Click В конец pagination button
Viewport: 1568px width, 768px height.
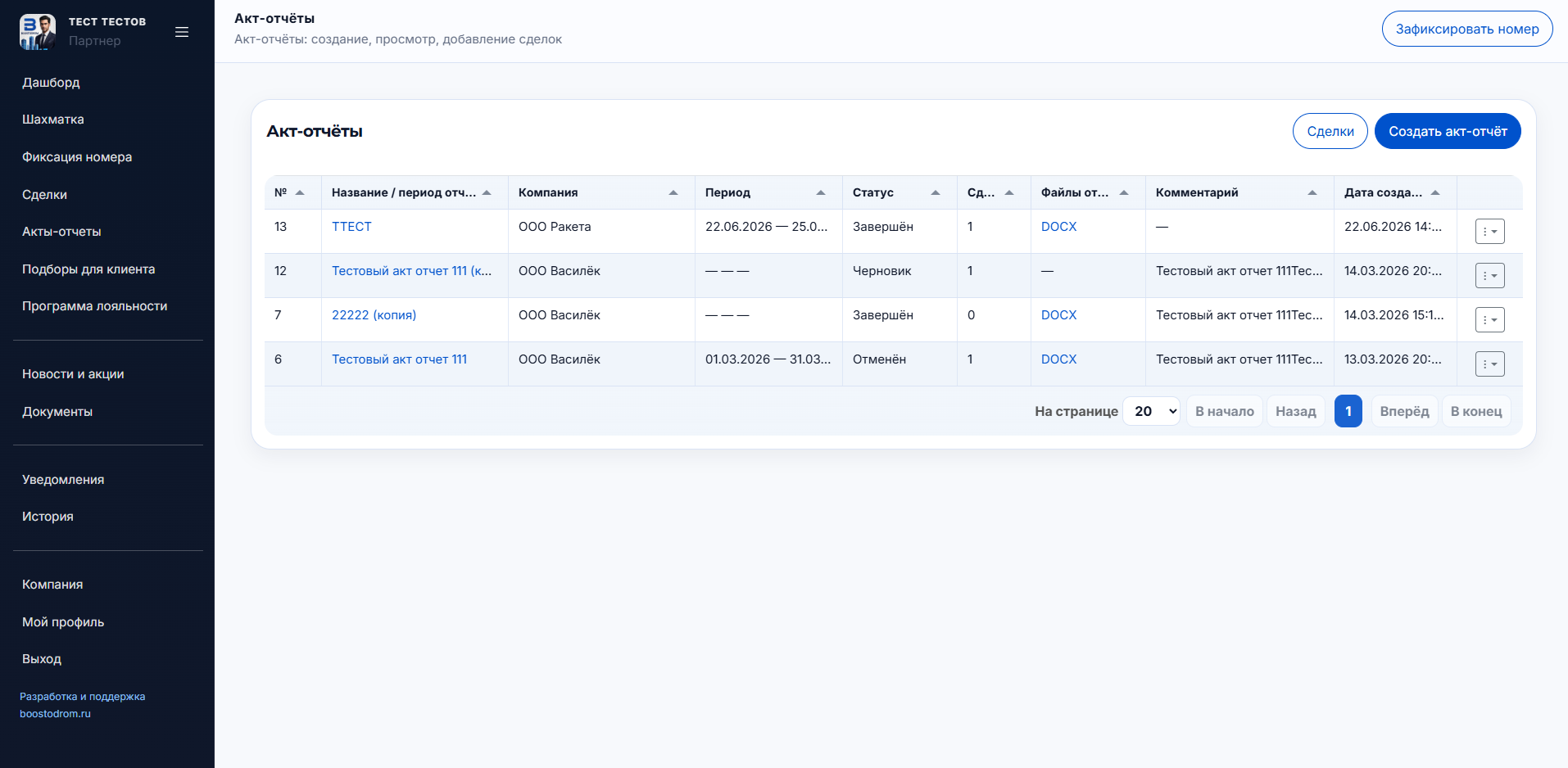pos(1476,411)
